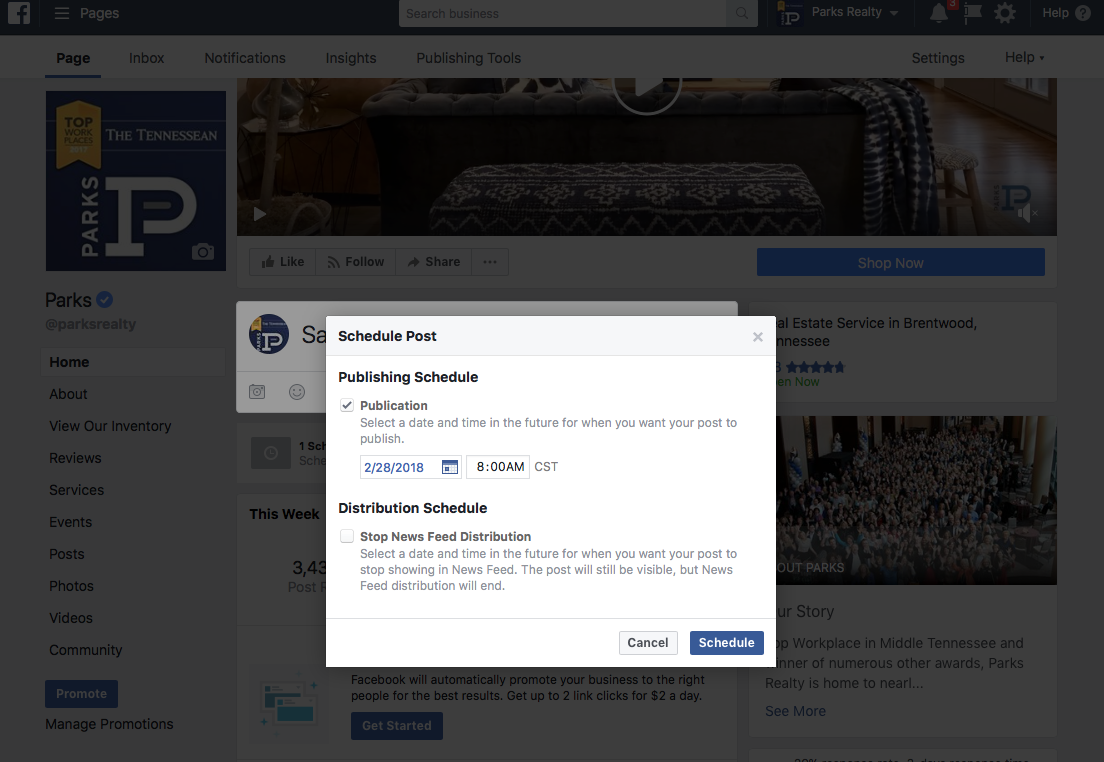Open Events in the sidebar
Image resolution: width=1104 pixels, height=762 pixels.
70,522
